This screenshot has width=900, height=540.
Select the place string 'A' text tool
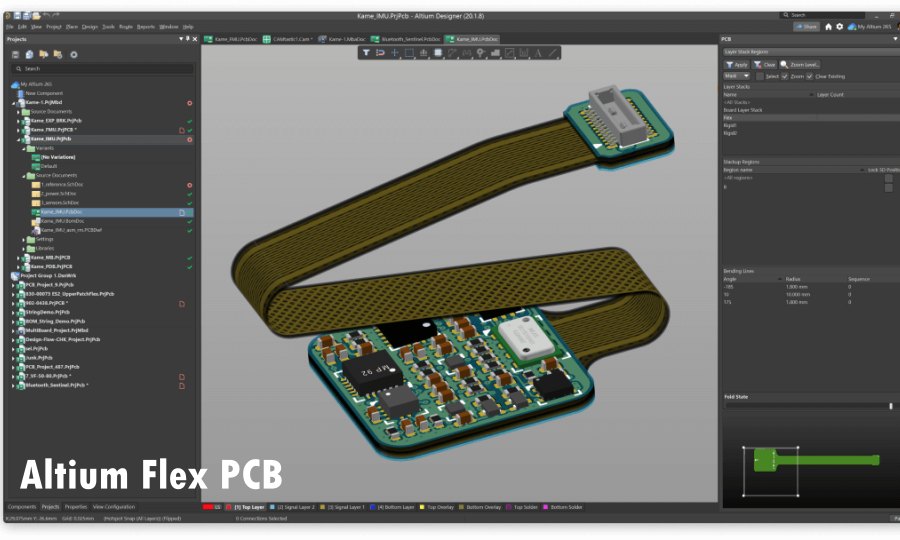click(538, 53)
